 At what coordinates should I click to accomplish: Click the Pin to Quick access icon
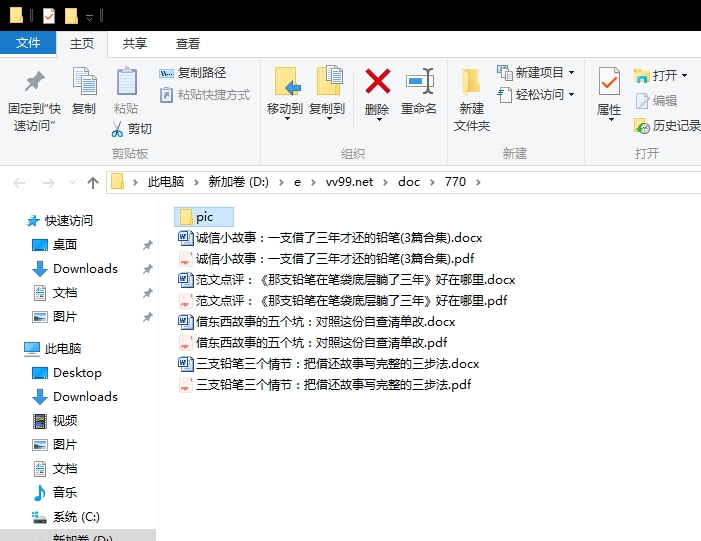[x=34, y=81]
